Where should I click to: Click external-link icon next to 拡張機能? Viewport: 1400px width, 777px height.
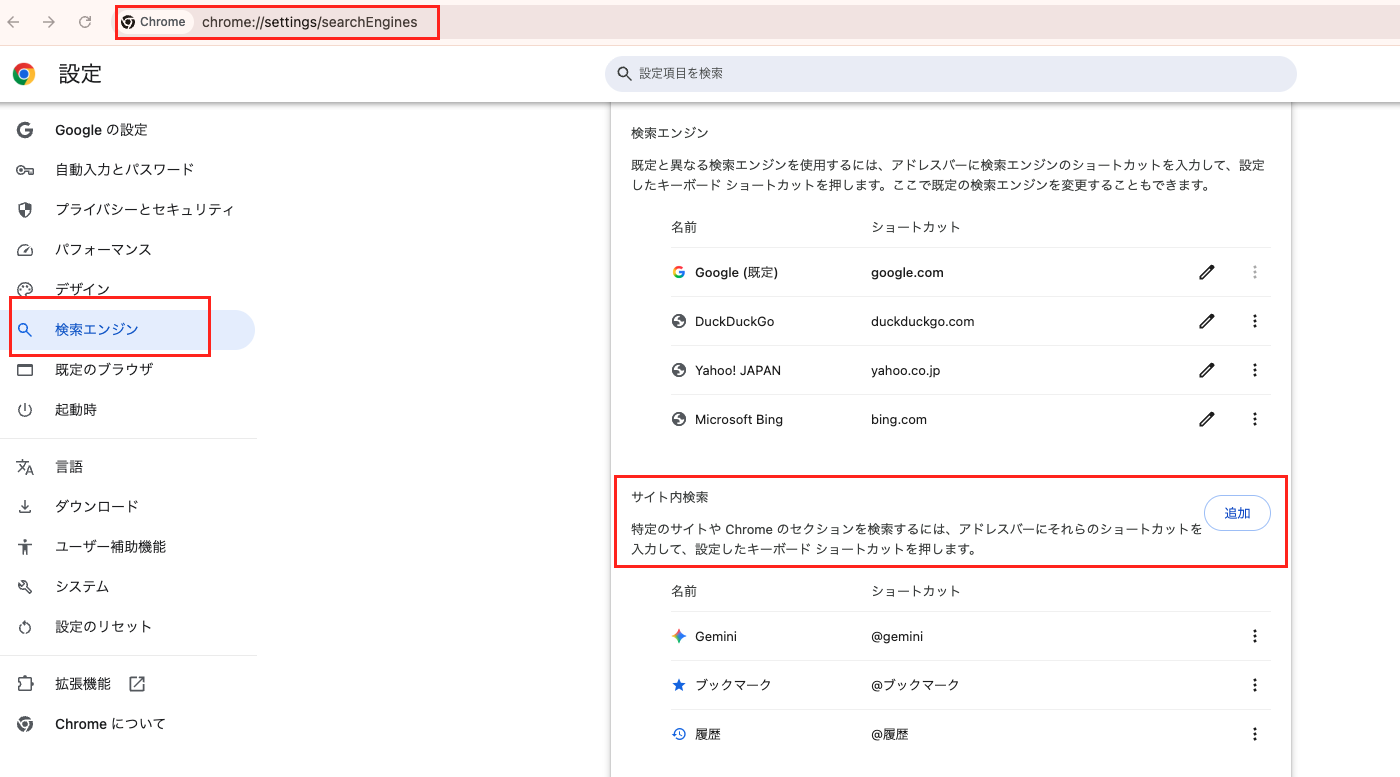137,684
